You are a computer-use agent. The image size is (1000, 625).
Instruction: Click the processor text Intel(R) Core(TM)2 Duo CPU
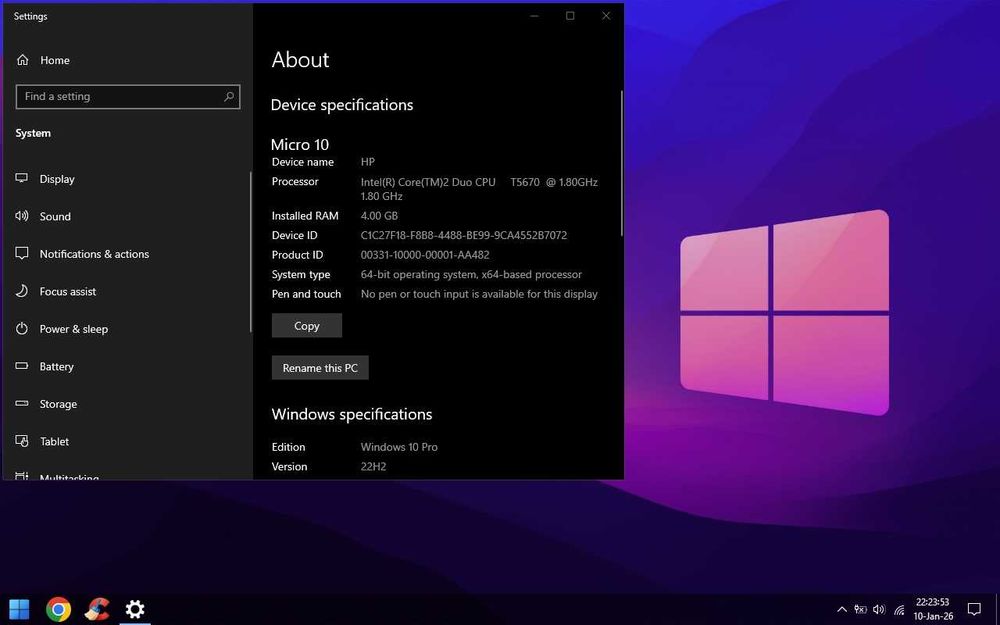[428, 182]
